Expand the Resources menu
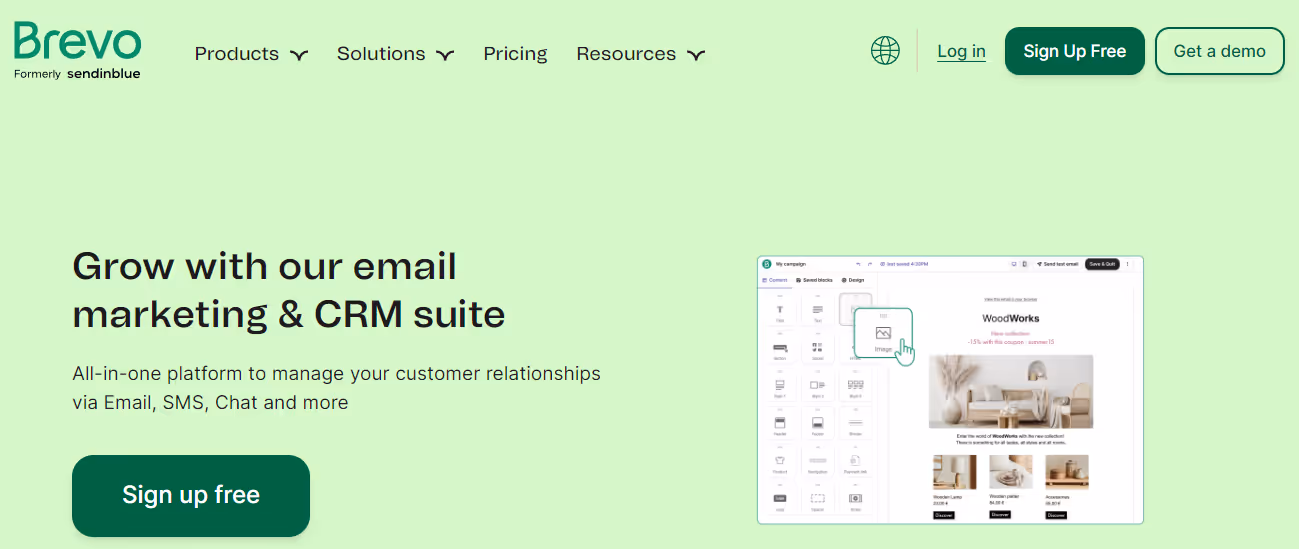The height and width of the screenshot is (549, 1299). click(x=640, y=54)
